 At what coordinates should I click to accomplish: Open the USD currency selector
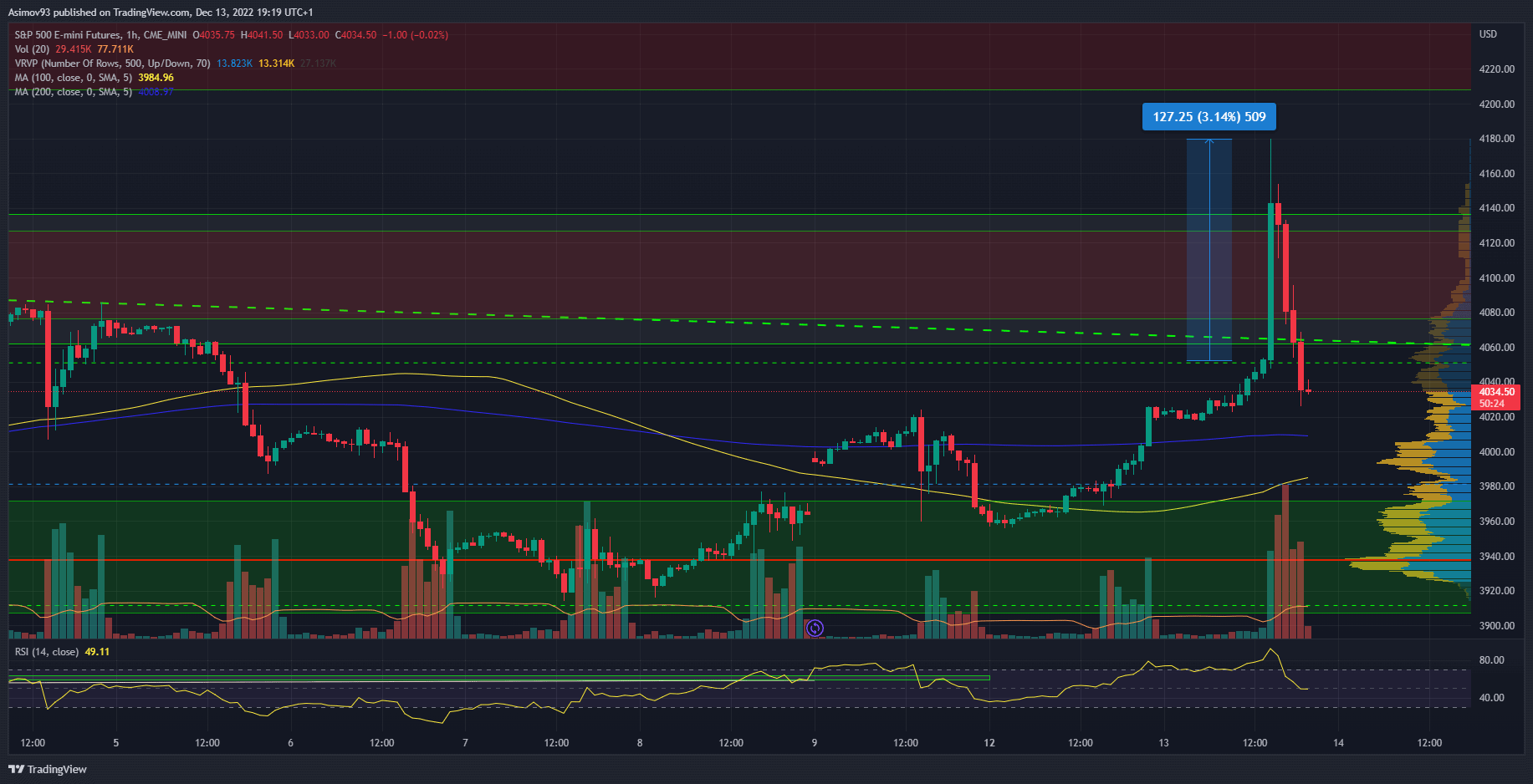[x=1488, y=34]
